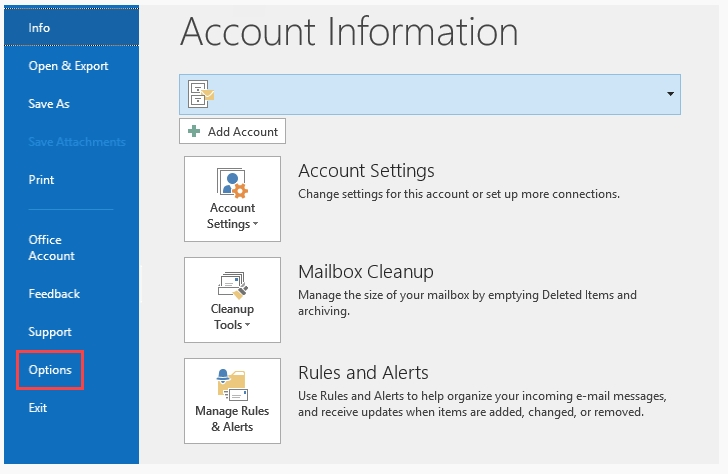Open the Support section

tap(50, 332)
